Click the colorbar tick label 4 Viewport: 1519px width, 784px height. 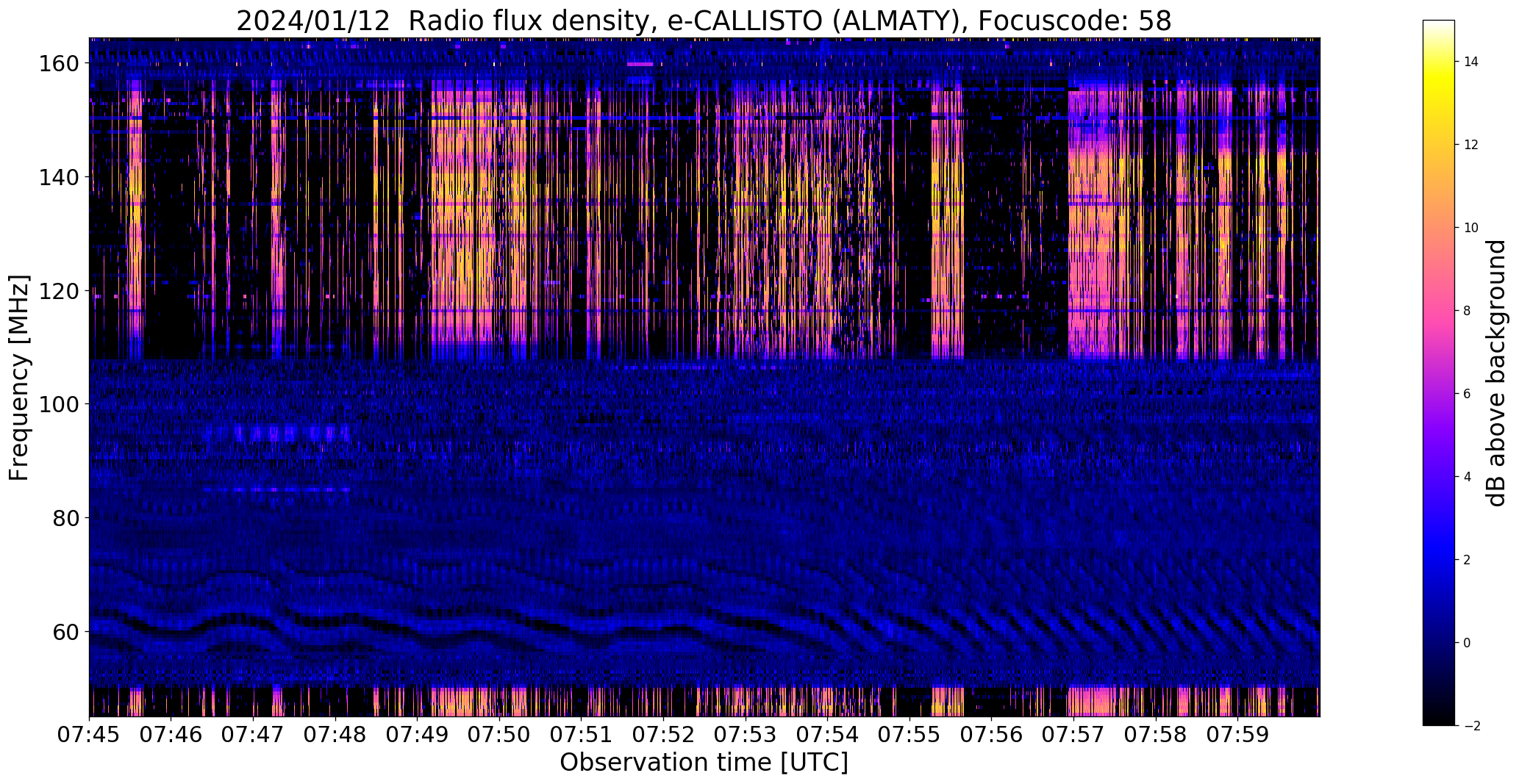[1467, 477]
